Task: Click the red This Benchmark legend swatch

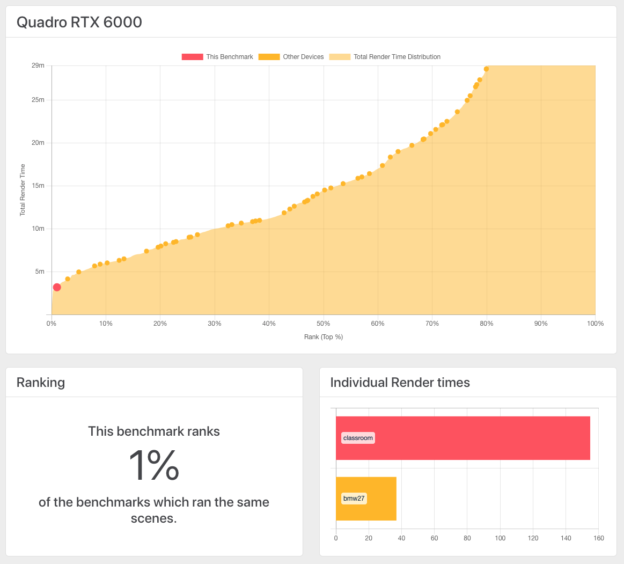Action: (192, 57)
